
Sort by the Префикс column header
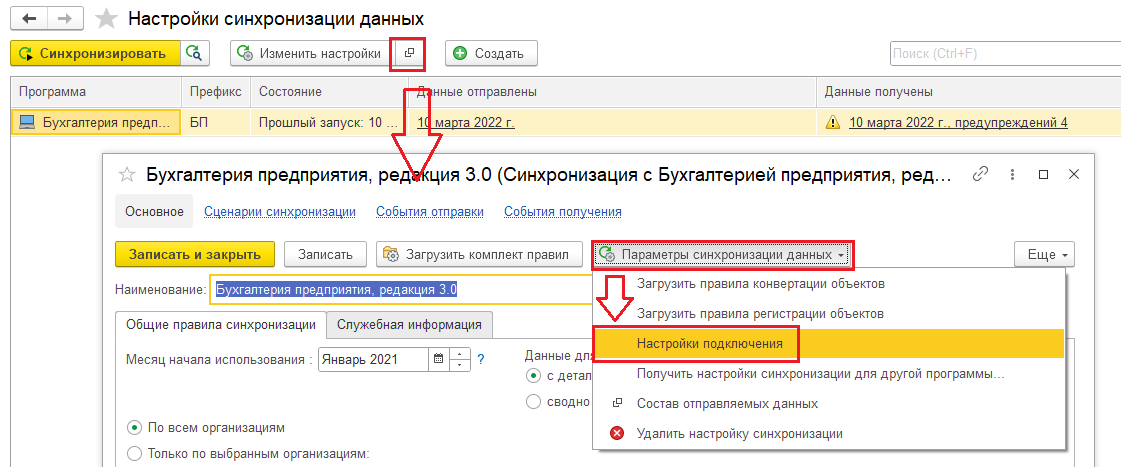coord(215,92)
